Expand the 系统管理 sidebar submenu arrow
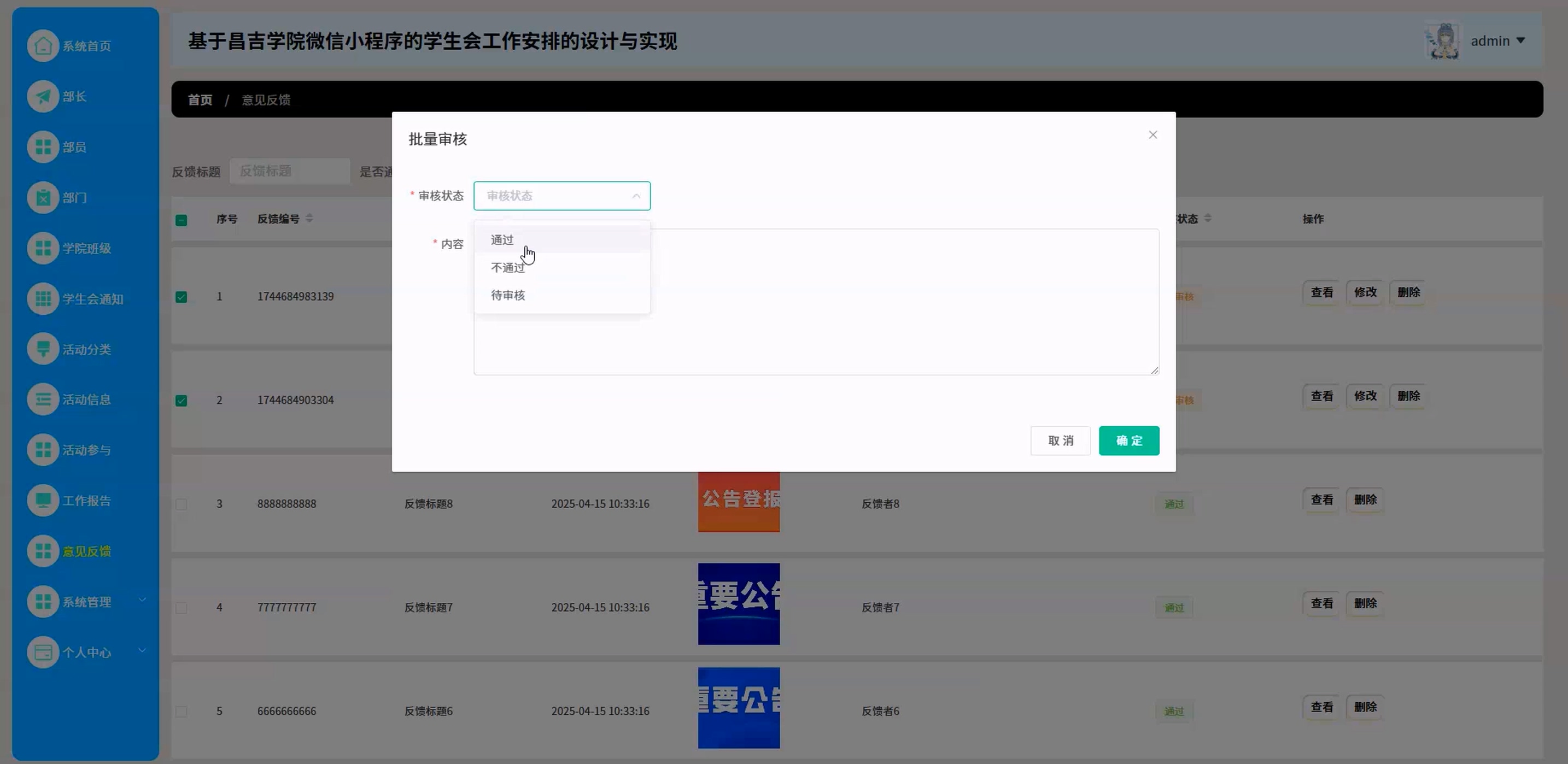Screen dimensions: 1568x764 coord(143,601)
